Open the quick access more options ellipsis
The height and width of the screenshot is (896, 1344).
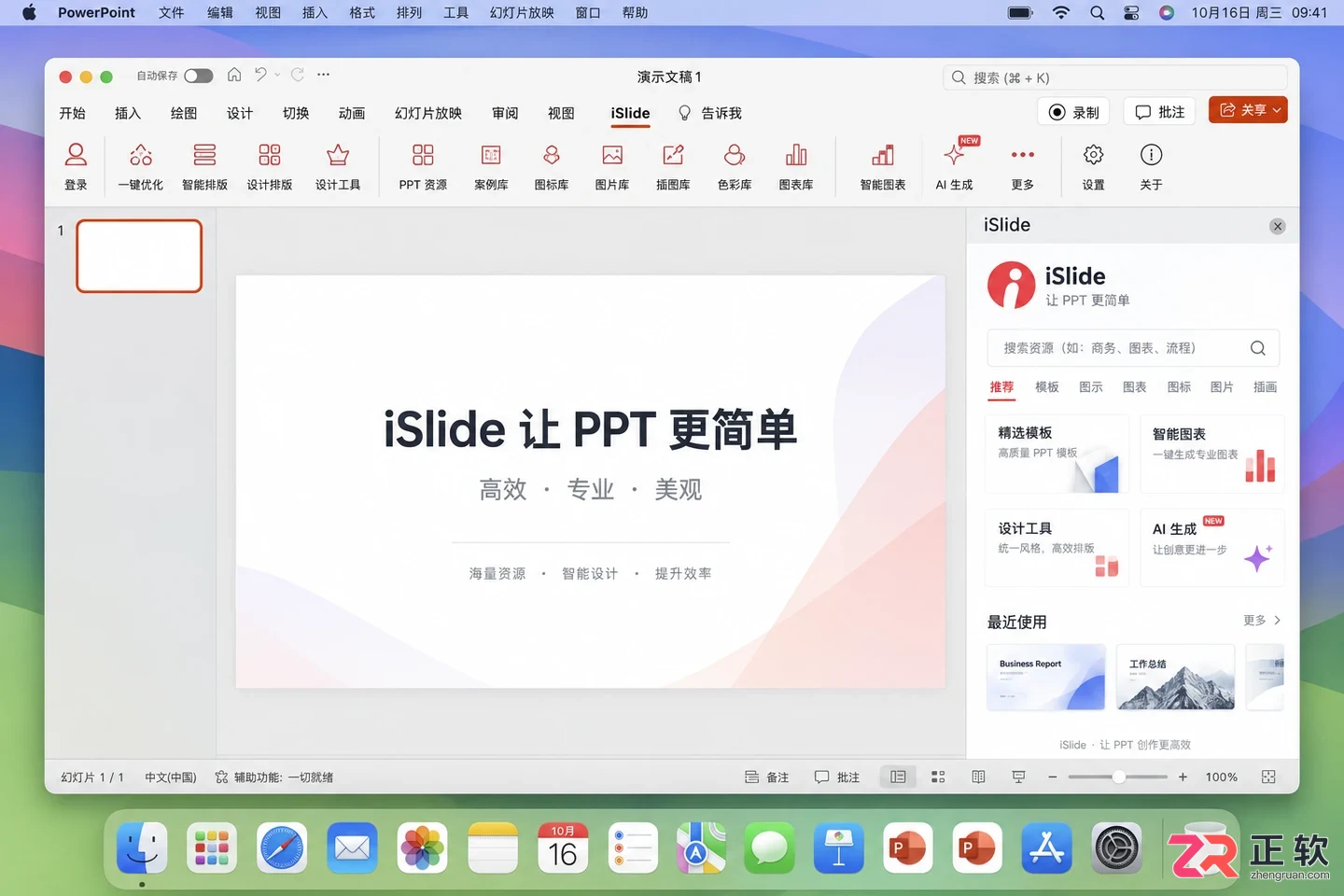(x=323, y=75)
